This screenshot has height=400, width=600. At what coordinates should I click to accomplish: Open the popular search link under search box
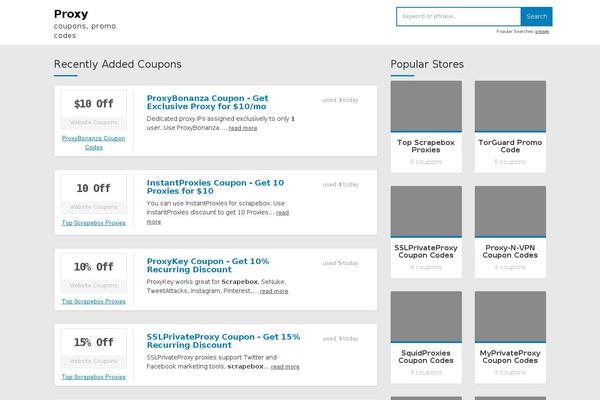pos(542,31)
